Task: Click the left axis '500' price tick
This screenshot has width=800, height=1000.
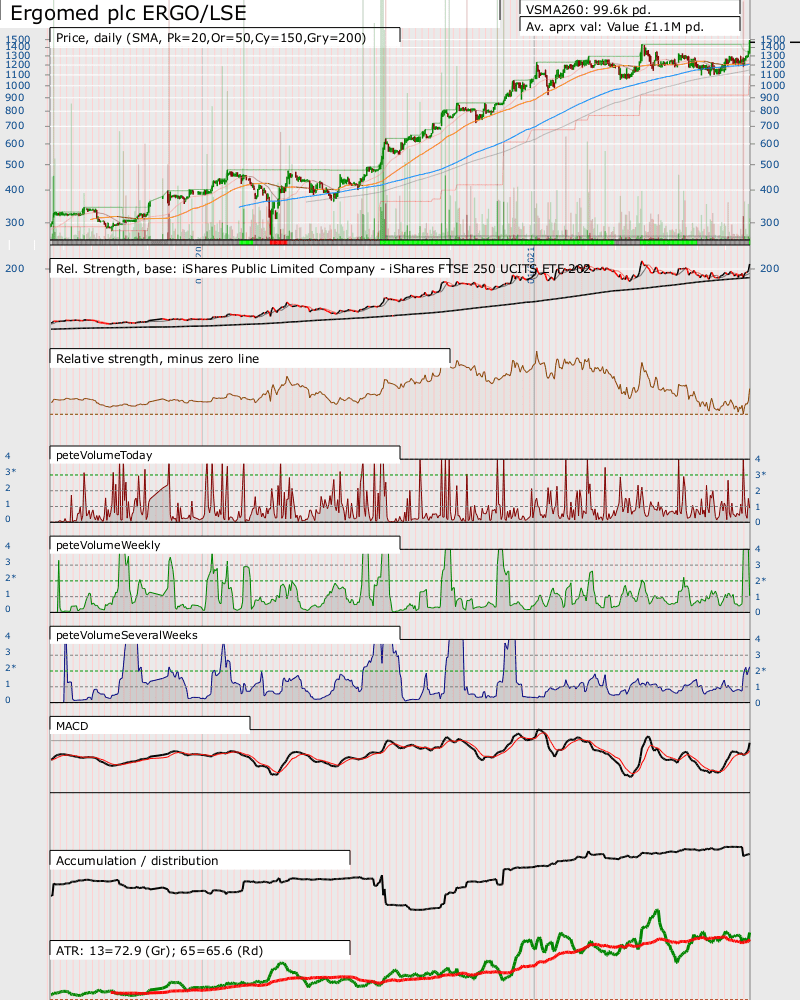Action: [x=15, y=165]
